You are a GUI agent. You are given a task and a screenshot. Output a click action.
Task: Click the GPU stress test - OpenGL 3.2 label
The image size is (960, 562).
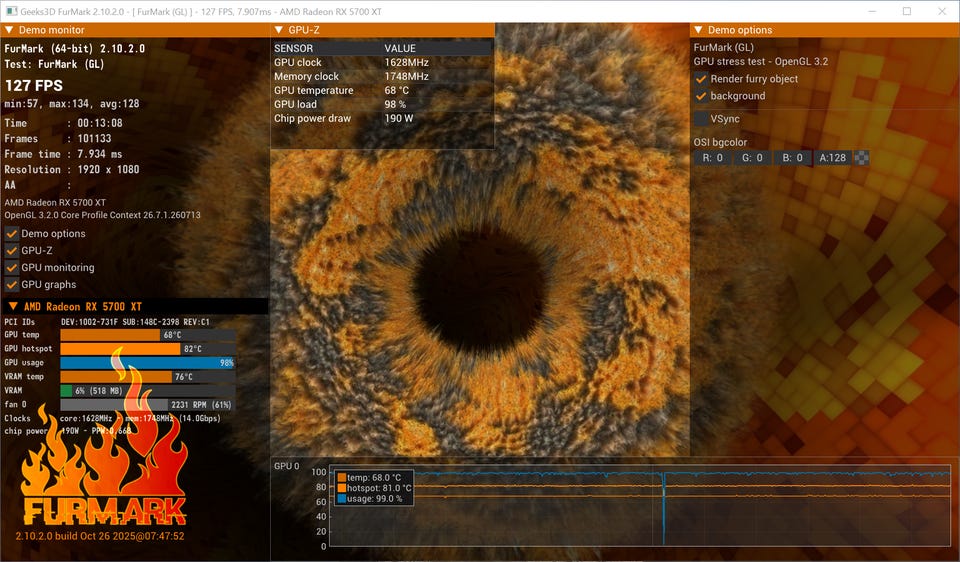pos(760,62)
